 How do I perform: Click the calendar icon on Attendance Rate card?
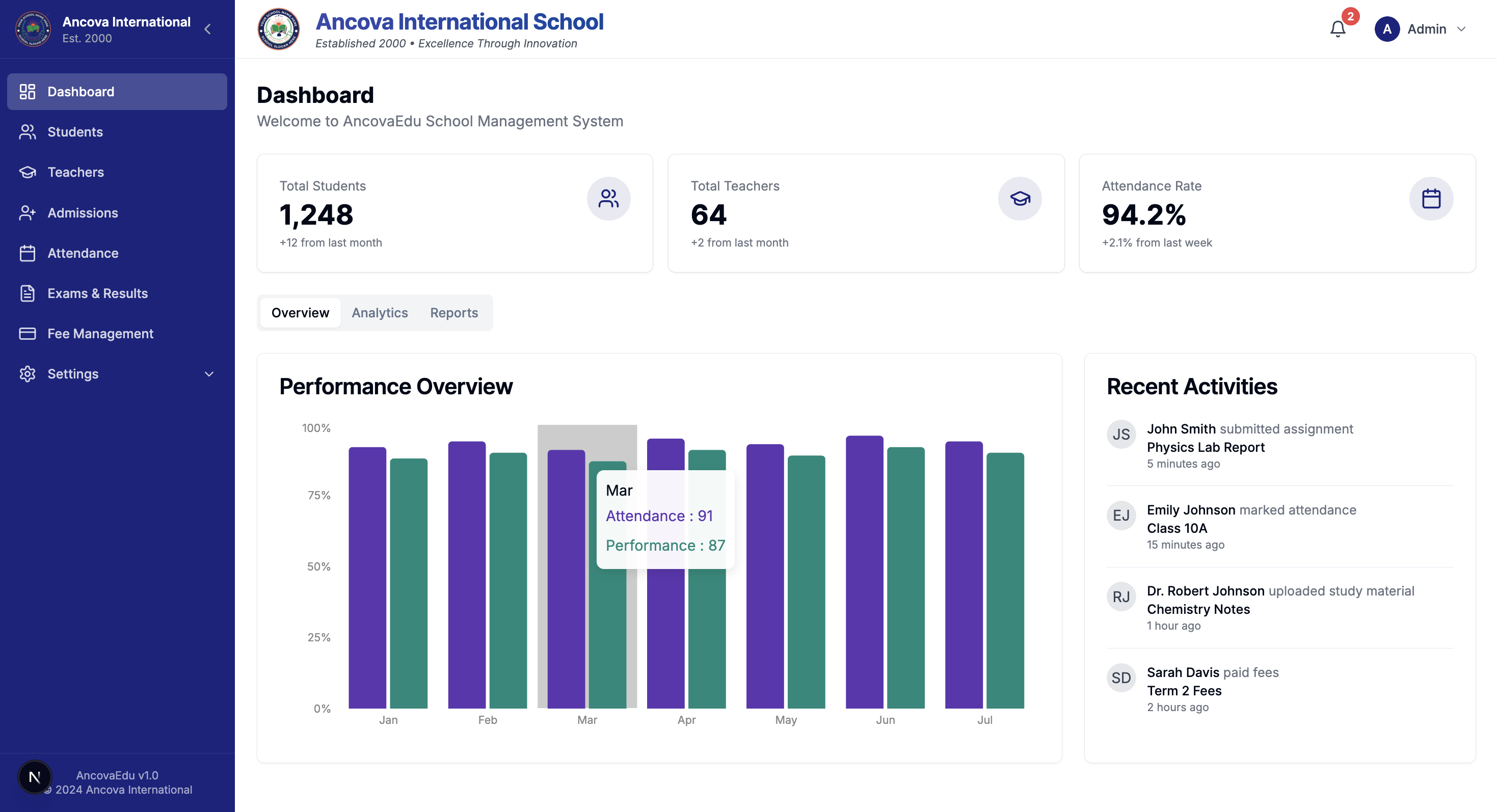pyautogui.click(x=1431, y=198)
